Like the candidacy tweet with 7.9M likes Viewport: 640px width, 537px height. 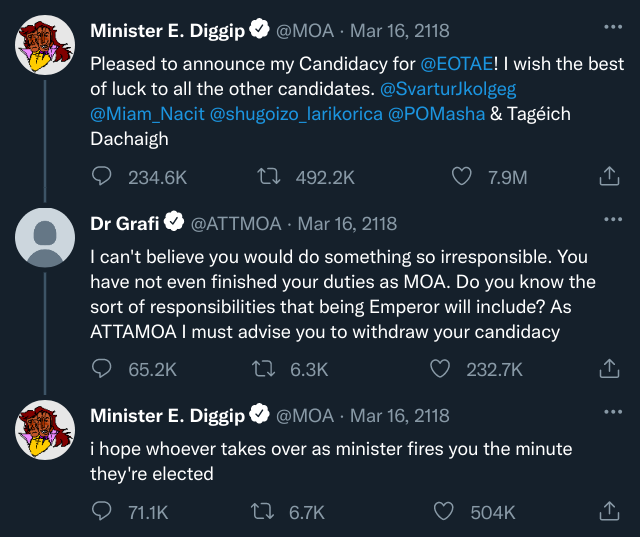click(x=461, y=177)
